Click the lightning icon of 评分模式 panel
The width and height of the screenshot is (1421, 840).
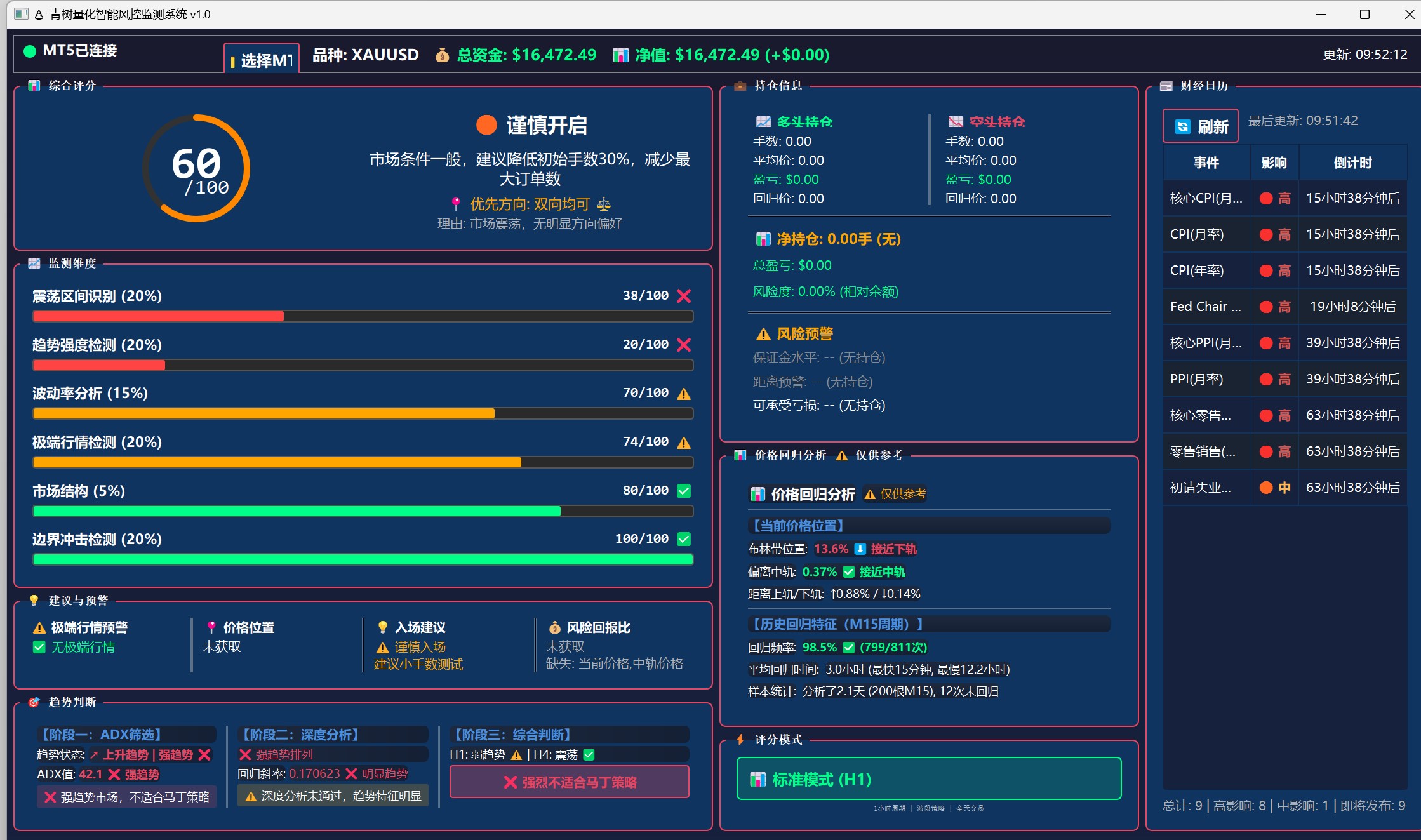pyautogui.click(x=740, y=740)
